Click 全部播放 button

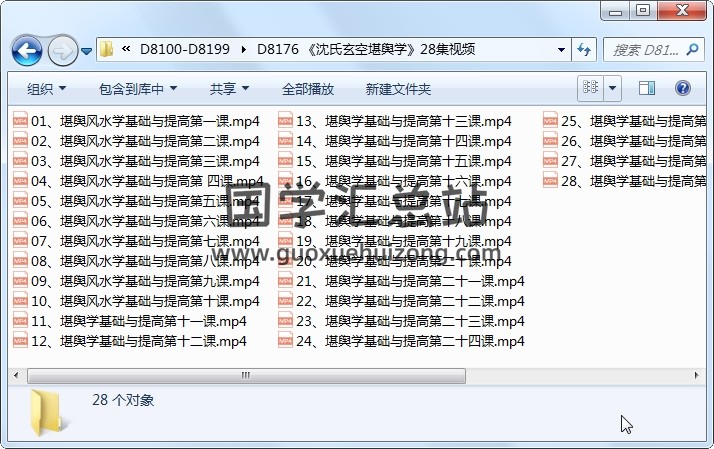click(x=308, y=89)
